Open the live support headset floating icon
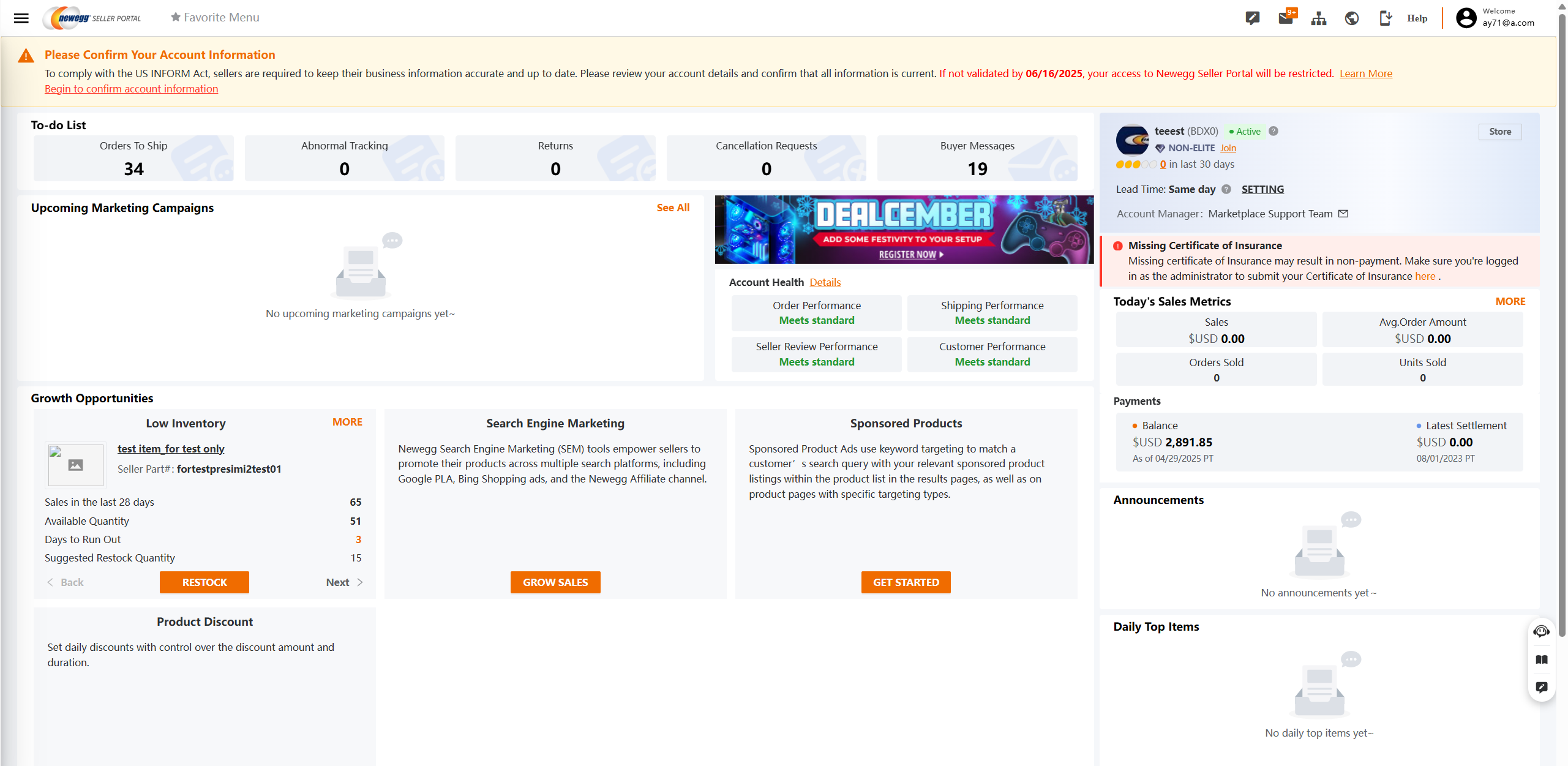1568x766 pixels. [x=1541, y=631]
